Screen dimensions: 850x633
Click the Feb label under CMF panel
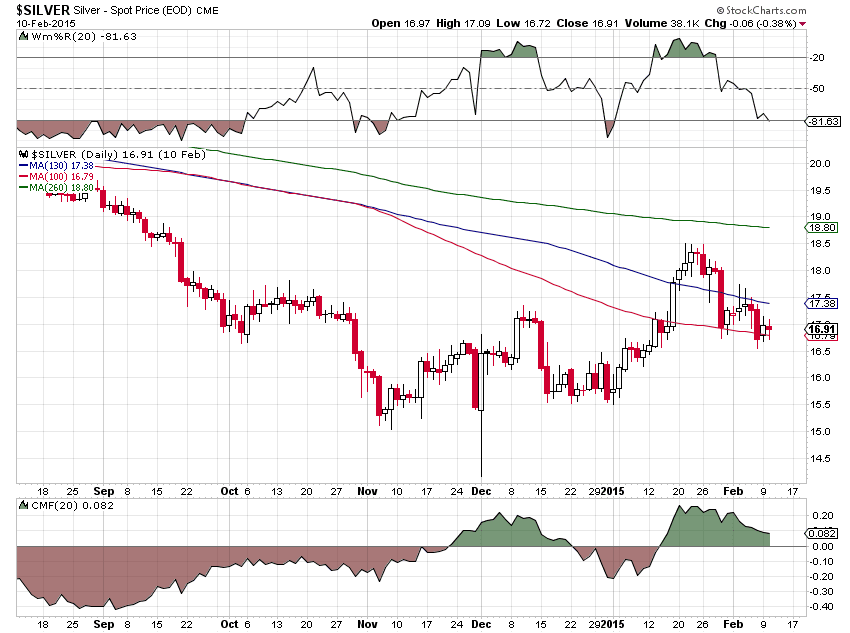pyautogui.click(x=733, y=624)
